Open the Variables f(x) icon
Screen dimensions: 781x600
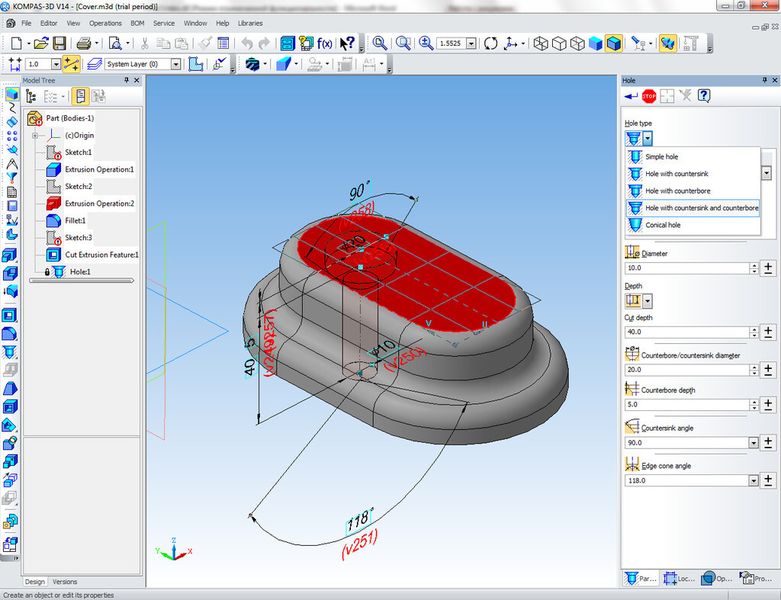coord(325,43)
